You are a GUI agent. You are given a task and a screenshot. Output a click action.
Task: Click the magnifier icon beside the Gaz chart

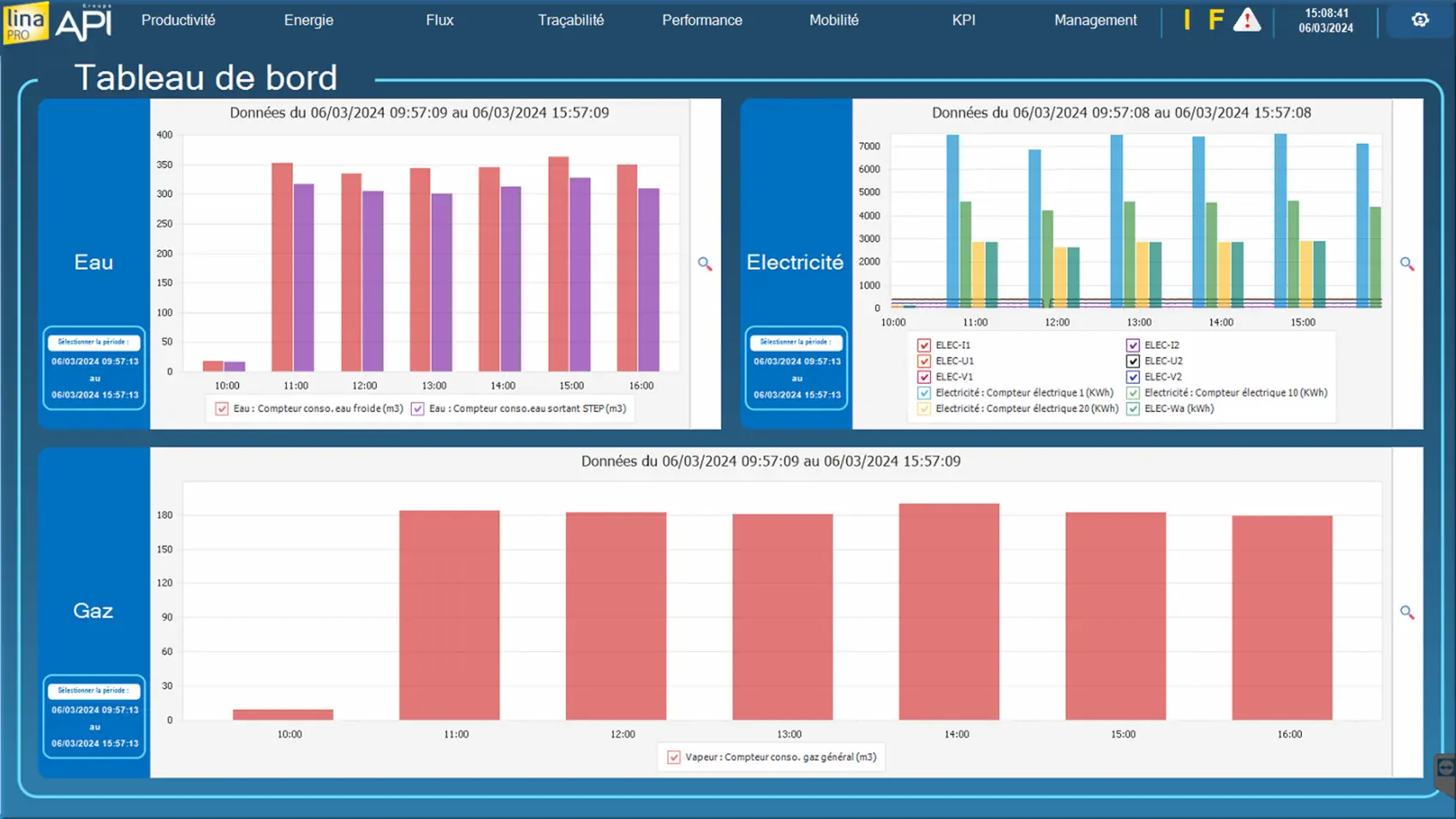pyautogui.click(x=1406, y=613)
